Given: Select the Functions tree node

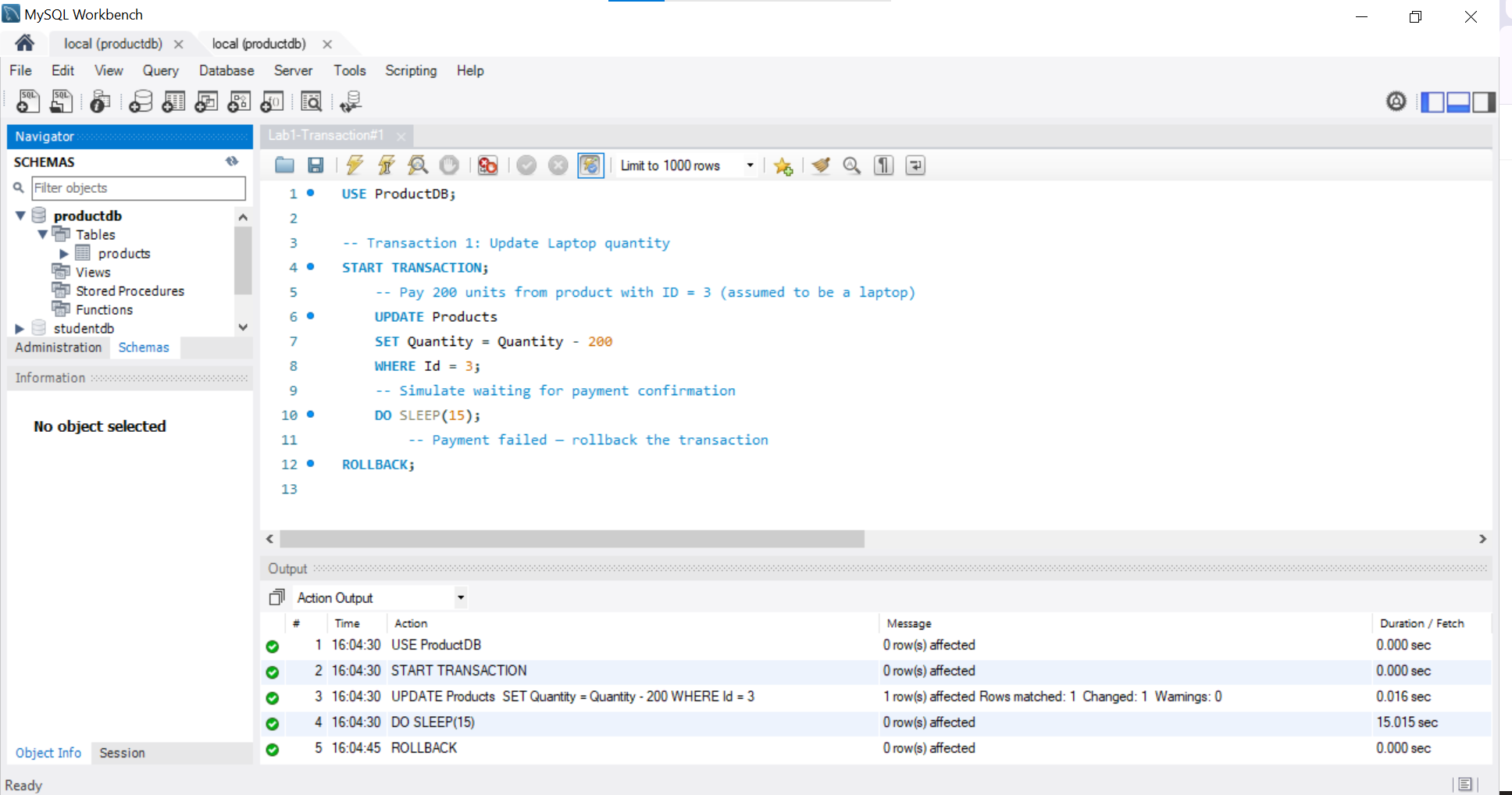Looking at the screenshot, I should tap(104, 309).
